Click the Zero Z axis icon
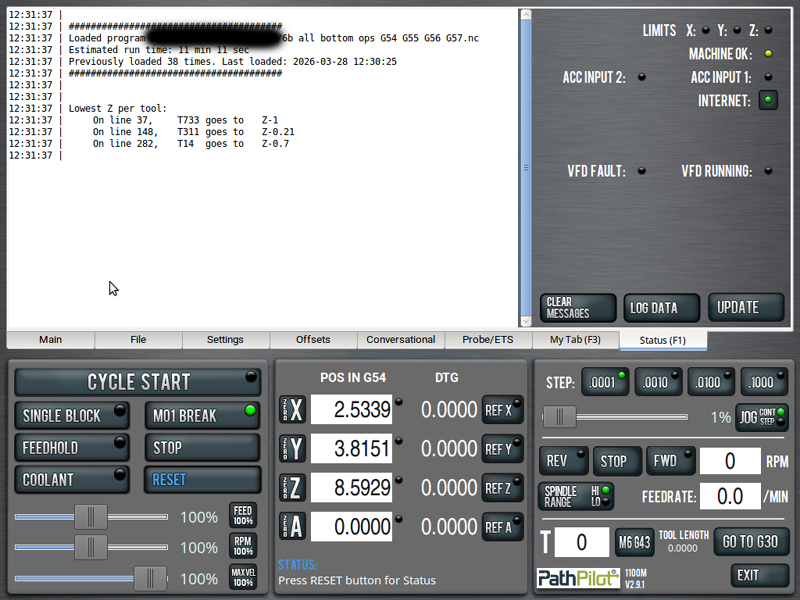The width and height of the screenshot is (800, 600). point(292,487)
